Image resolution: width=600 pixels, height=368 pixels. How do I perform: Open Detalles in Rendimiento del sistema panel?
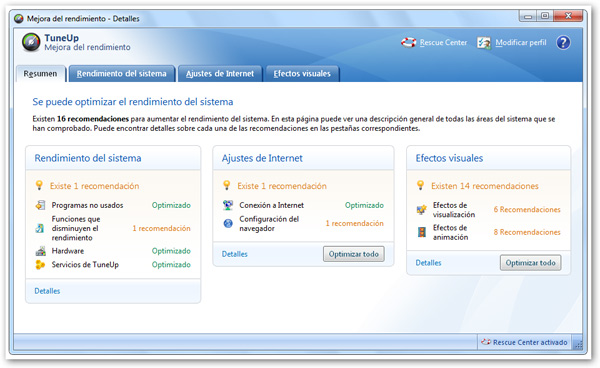(47, 291)
